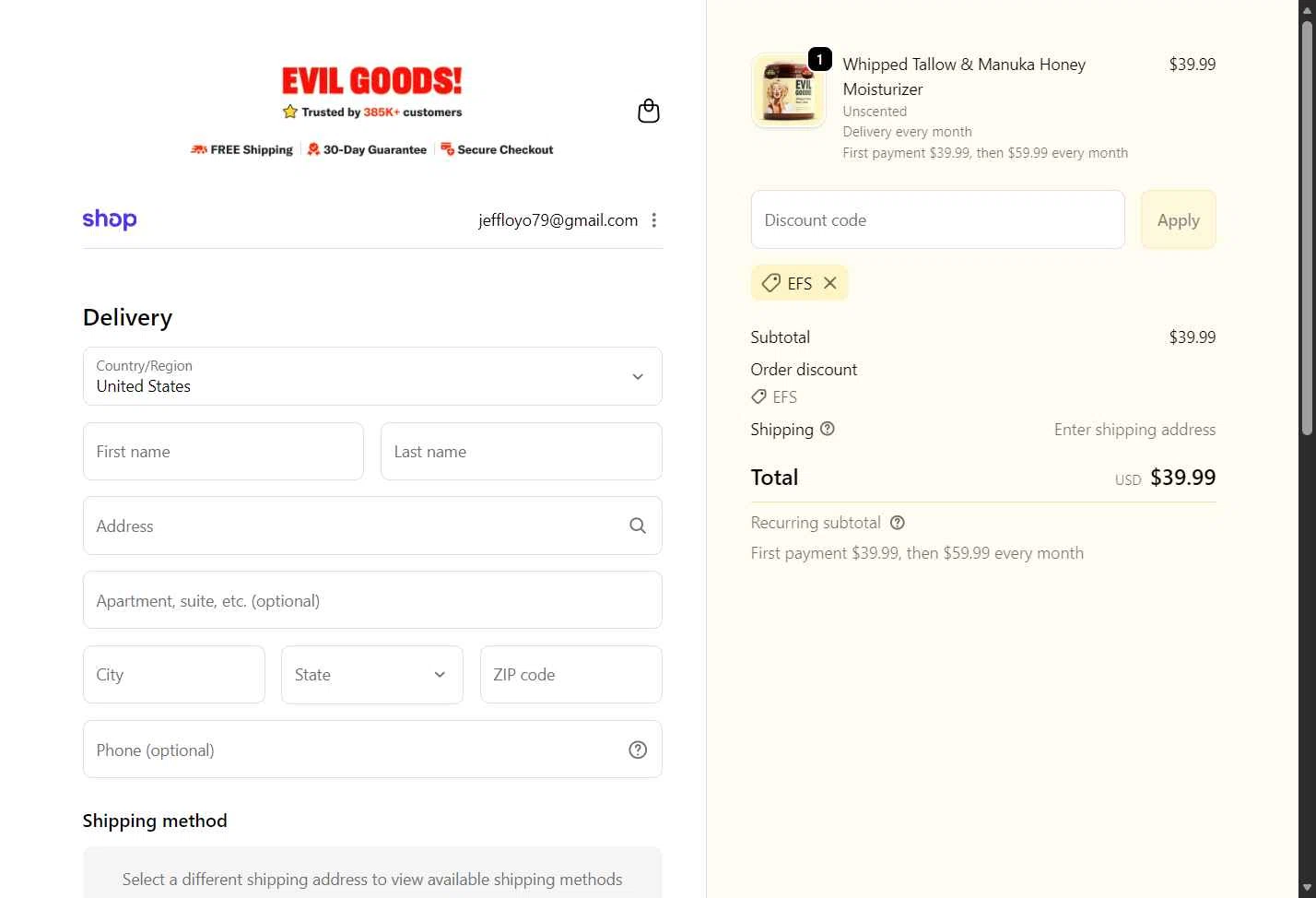The width and height of the screenshot is (1316, 898).
Task: Click the moisturizer product thumbnail
Action: [789, 90]
